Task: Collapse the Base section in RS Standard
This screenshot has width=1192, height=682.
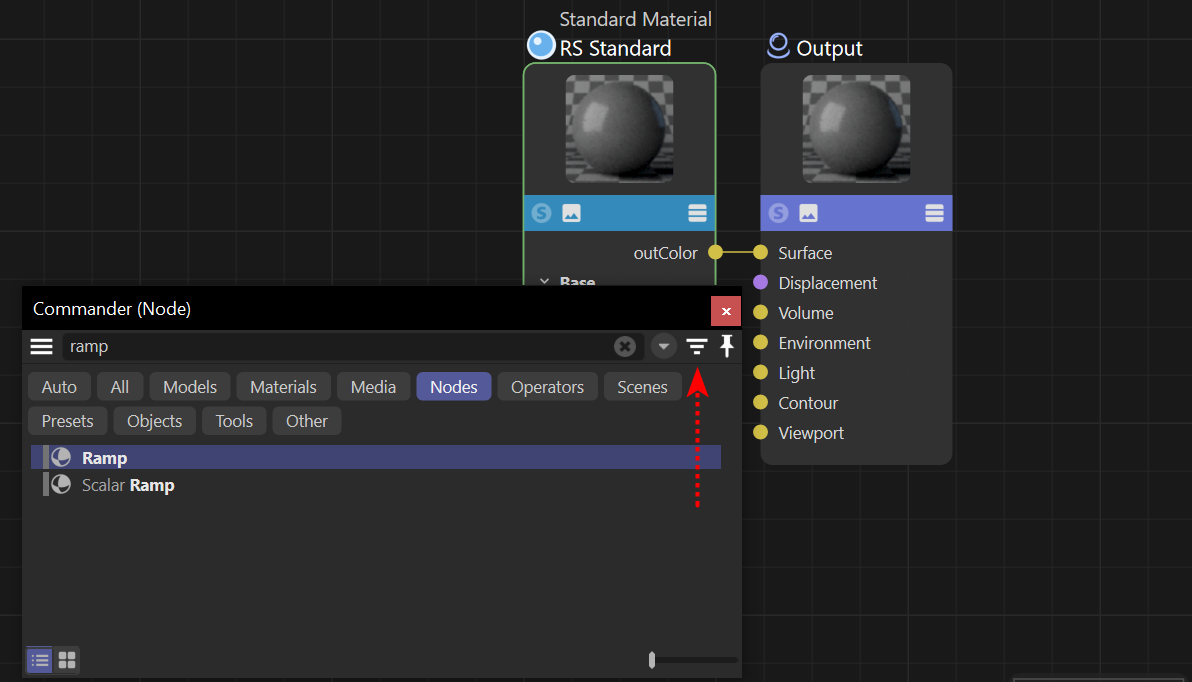Action: pos(545,282)
